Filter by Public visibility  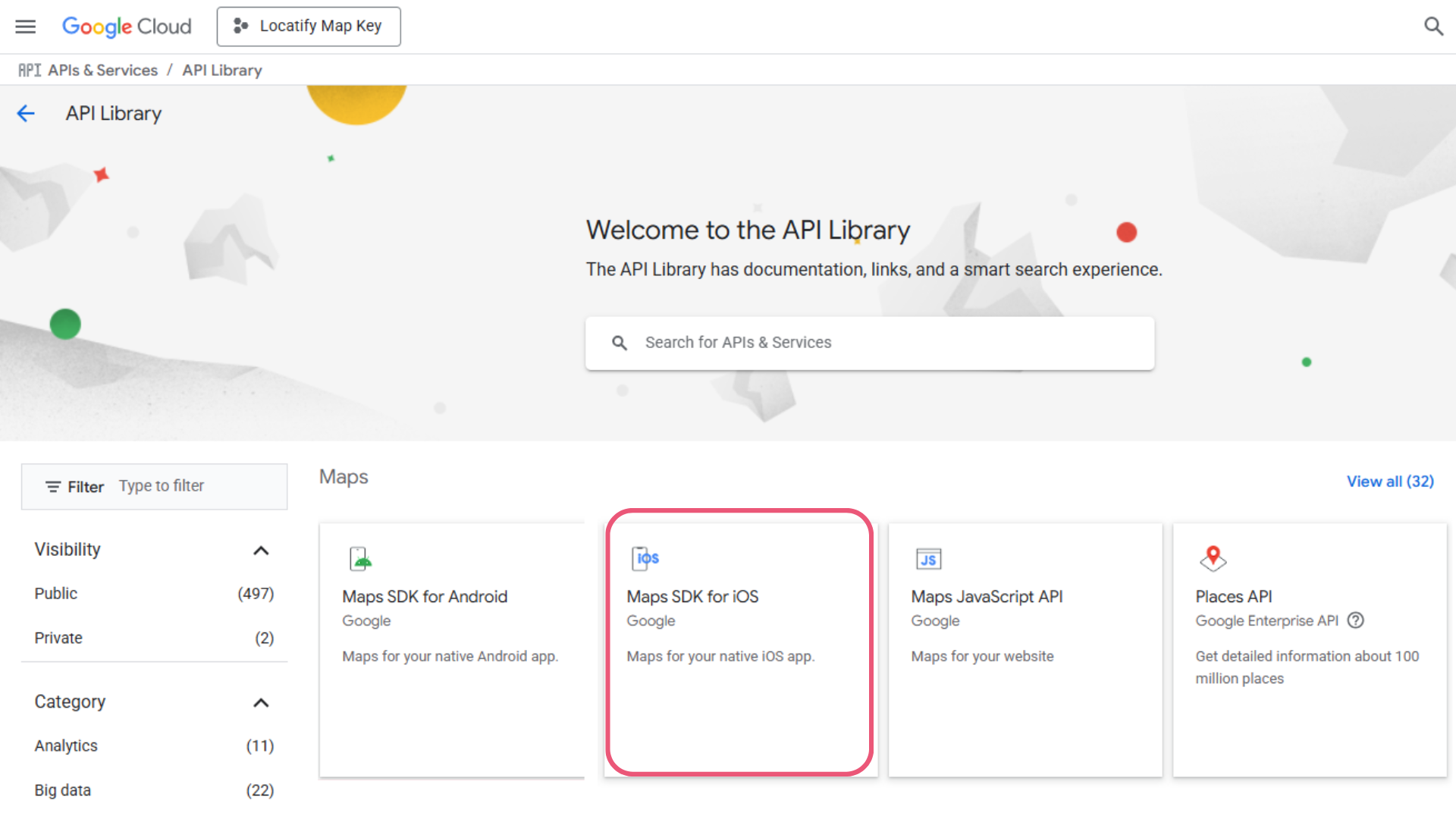pos(154,594)
